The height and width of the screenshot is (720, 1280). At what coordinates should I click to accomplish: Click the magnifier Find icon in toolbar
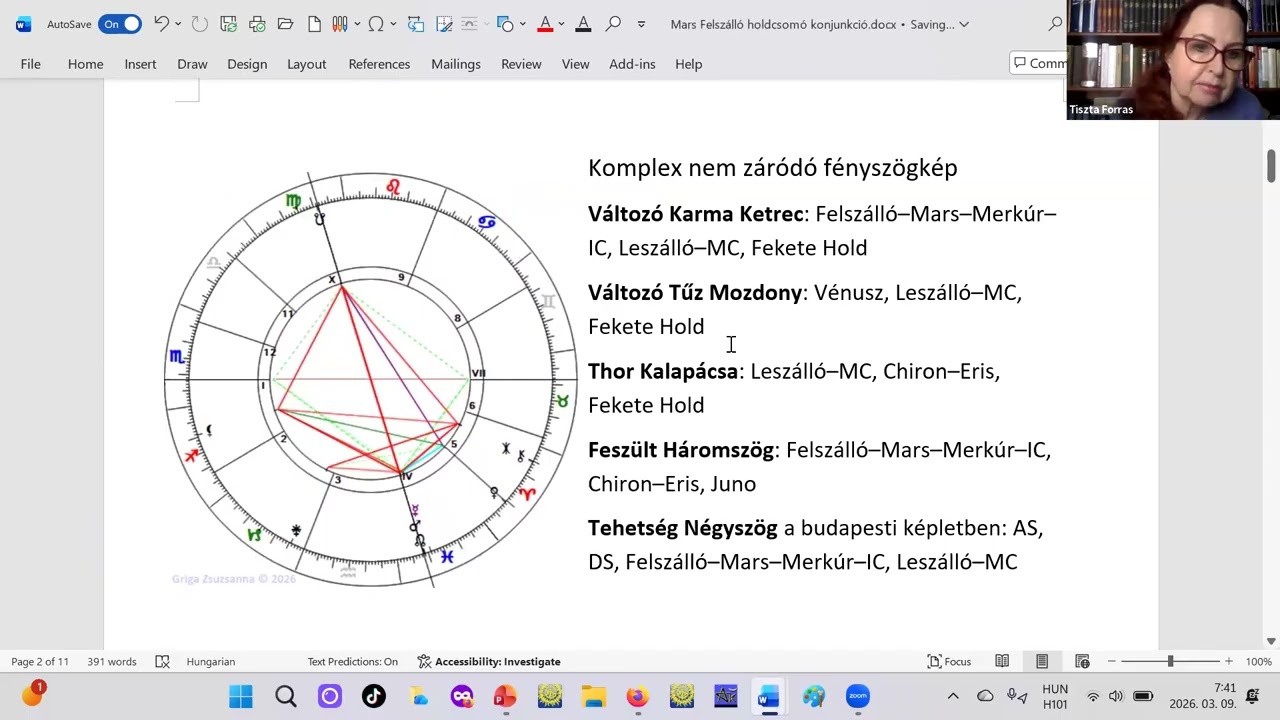coord(613,24)
